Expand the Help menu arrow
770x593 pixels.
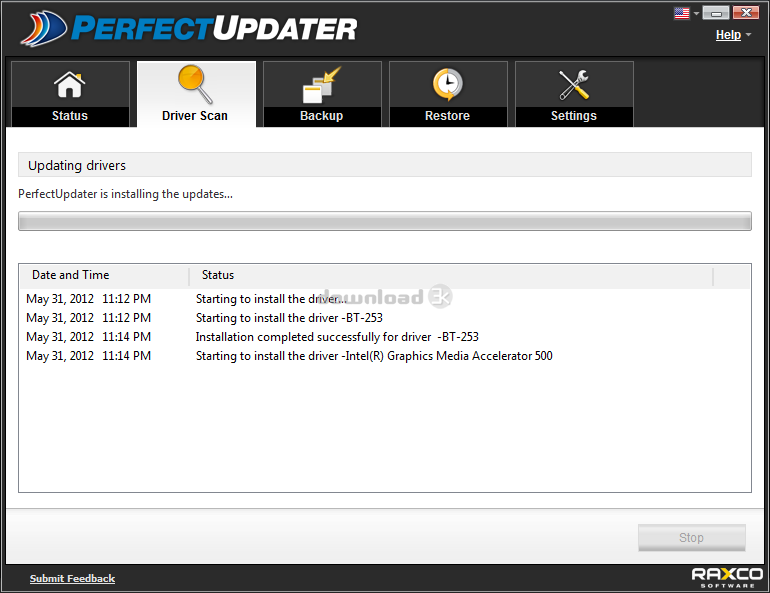click(x=748, y=35)
